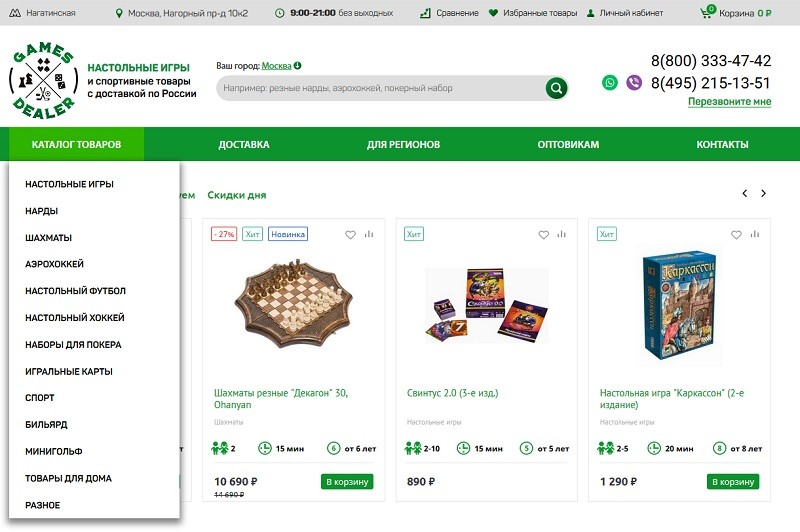Open the Games Dealer logo homepage
This screenshot has width=800, height=532.
[x=43, y=79]
